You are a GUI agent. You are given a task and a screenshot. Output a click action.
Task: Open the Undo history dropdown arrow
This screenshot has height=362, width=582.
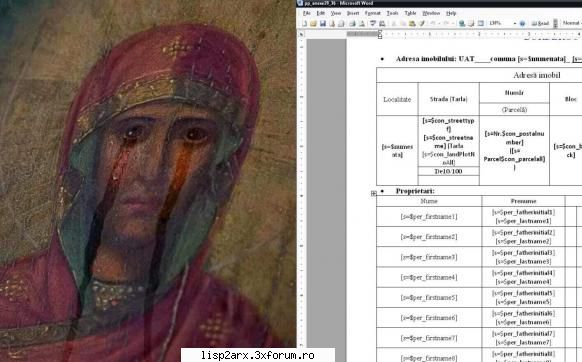pyautogui.click(x=439, y=23)
